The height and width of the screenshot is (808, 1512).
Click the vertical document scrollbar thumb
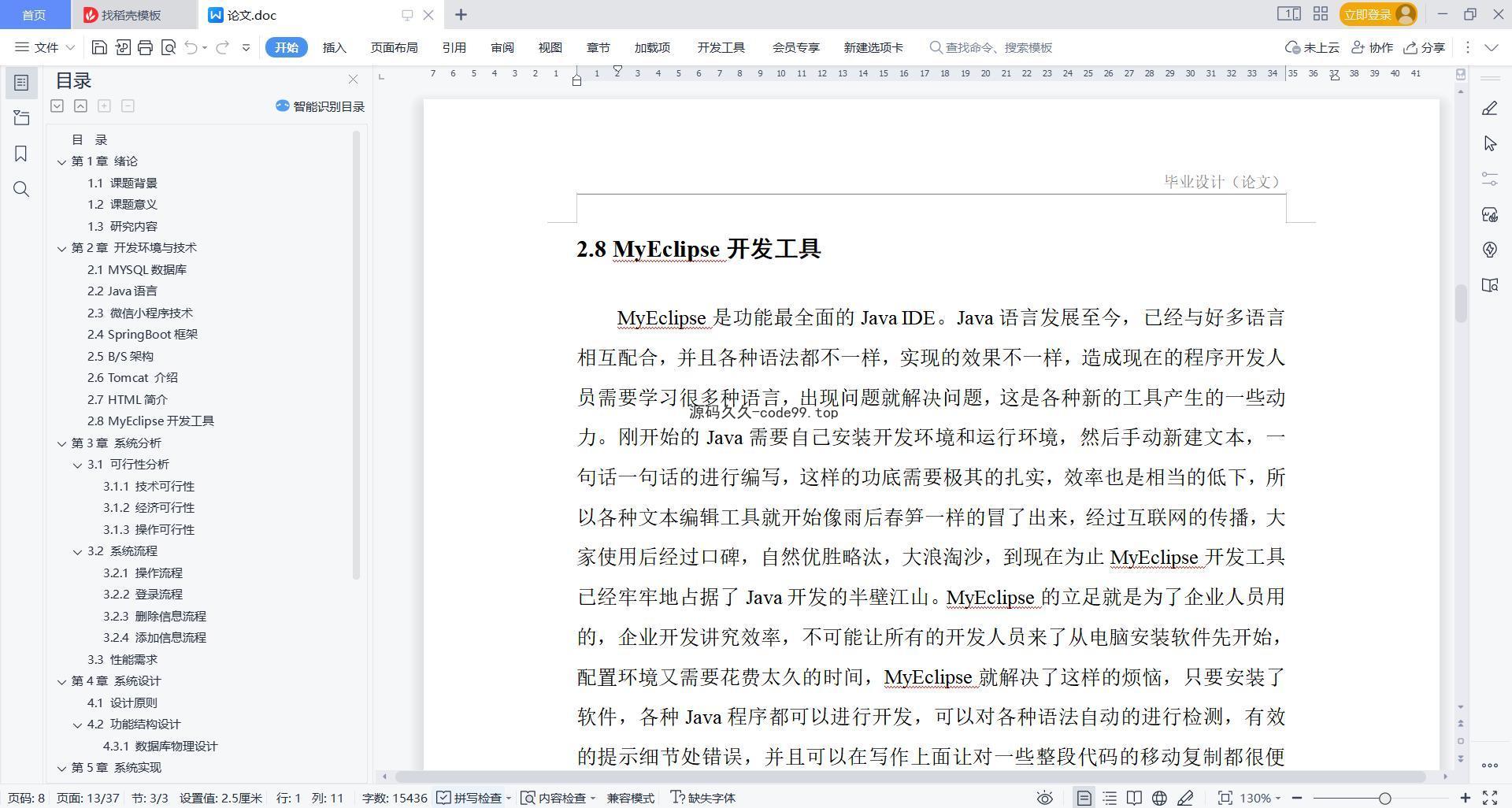click(x=1460, y=303)
